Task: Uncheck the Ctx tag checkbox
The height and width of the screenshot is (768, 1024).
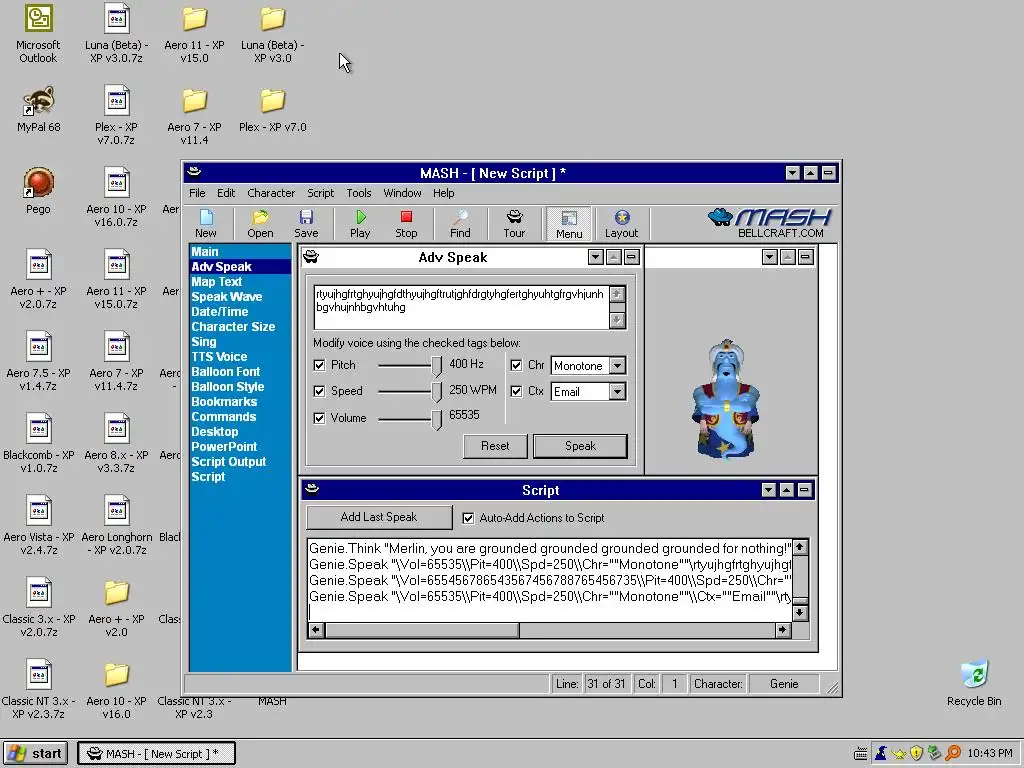Action: pos(517,391)
